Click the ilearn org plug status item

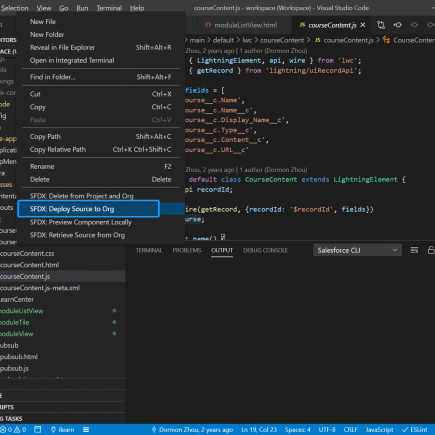click(62, 430)
